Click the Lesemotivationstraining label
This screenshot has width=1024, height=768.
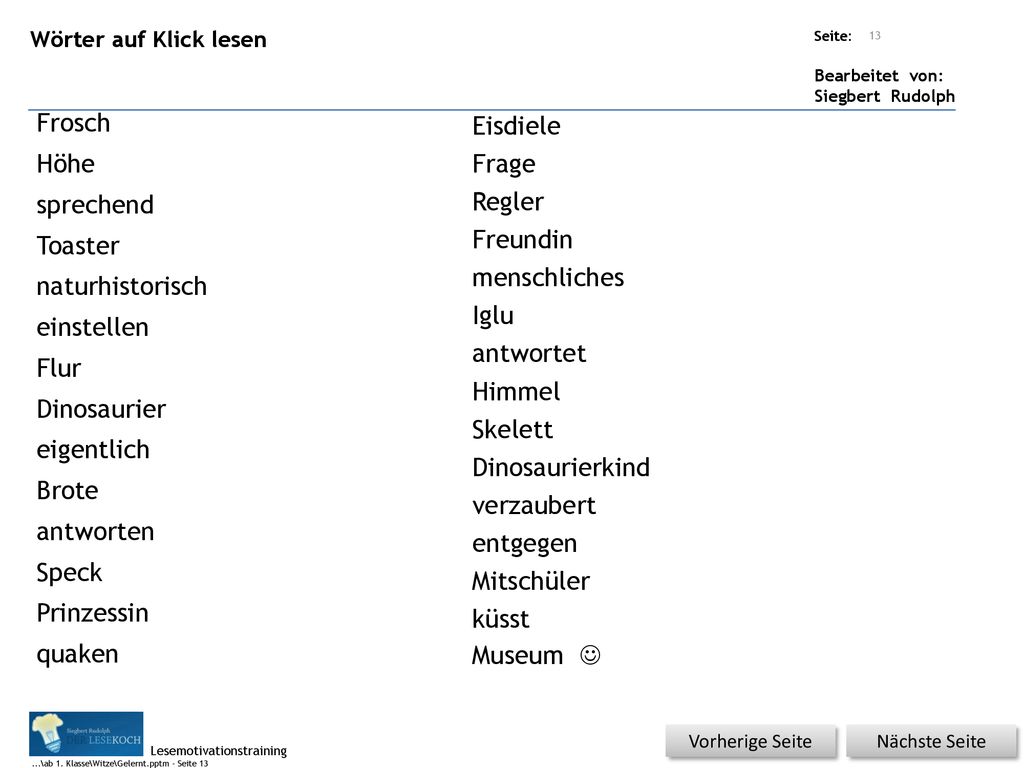219,751
